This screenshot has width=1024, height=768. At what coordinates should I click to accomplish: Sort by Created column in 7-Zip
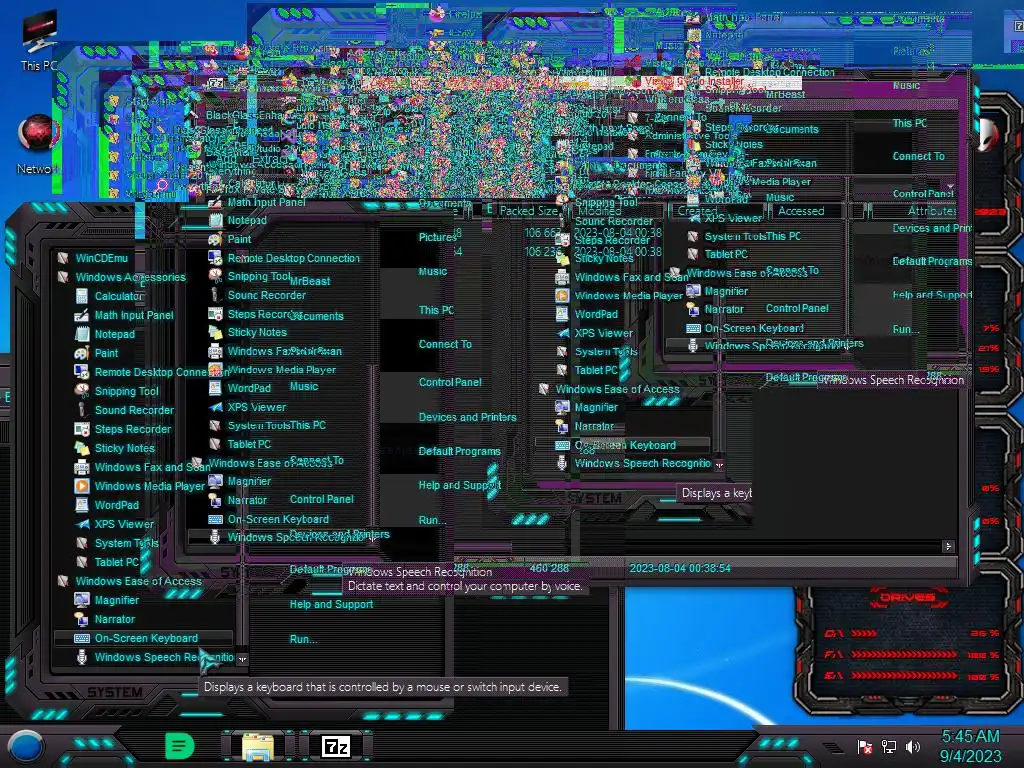coord(697,210)
